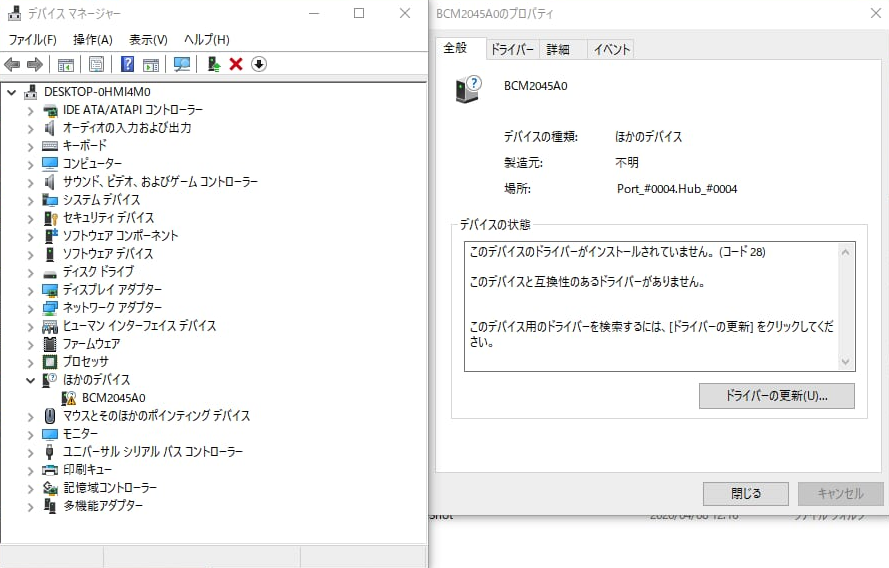
Task: Select the キーボード keyboard icon
Action: [50, 146]
